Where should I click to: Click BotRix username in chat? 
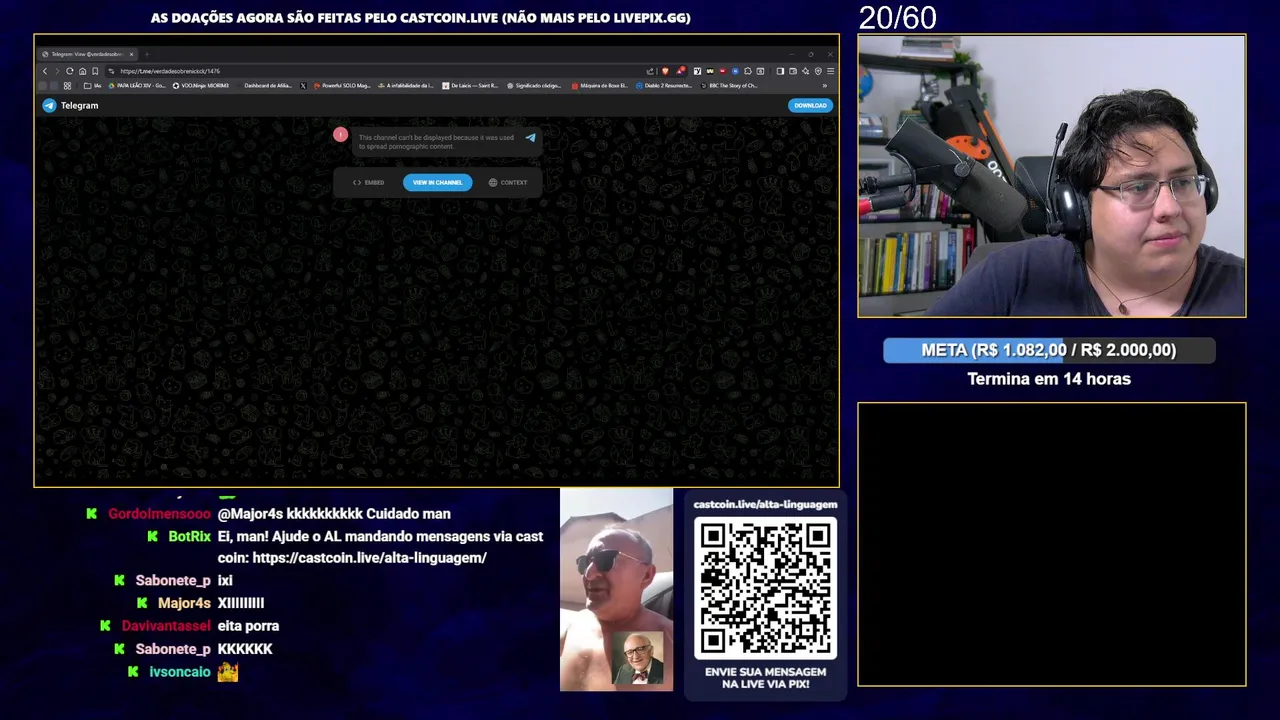click(189, 537)
